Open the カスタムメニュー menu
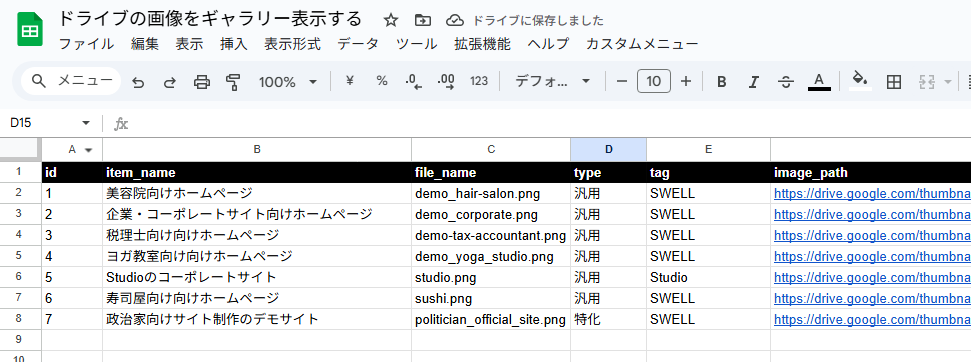971x362 pixels. pyautogui.click(x=642, y=44)
